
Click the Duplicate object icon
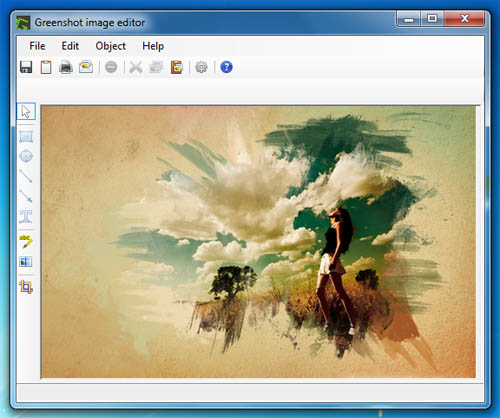point(156,67)
